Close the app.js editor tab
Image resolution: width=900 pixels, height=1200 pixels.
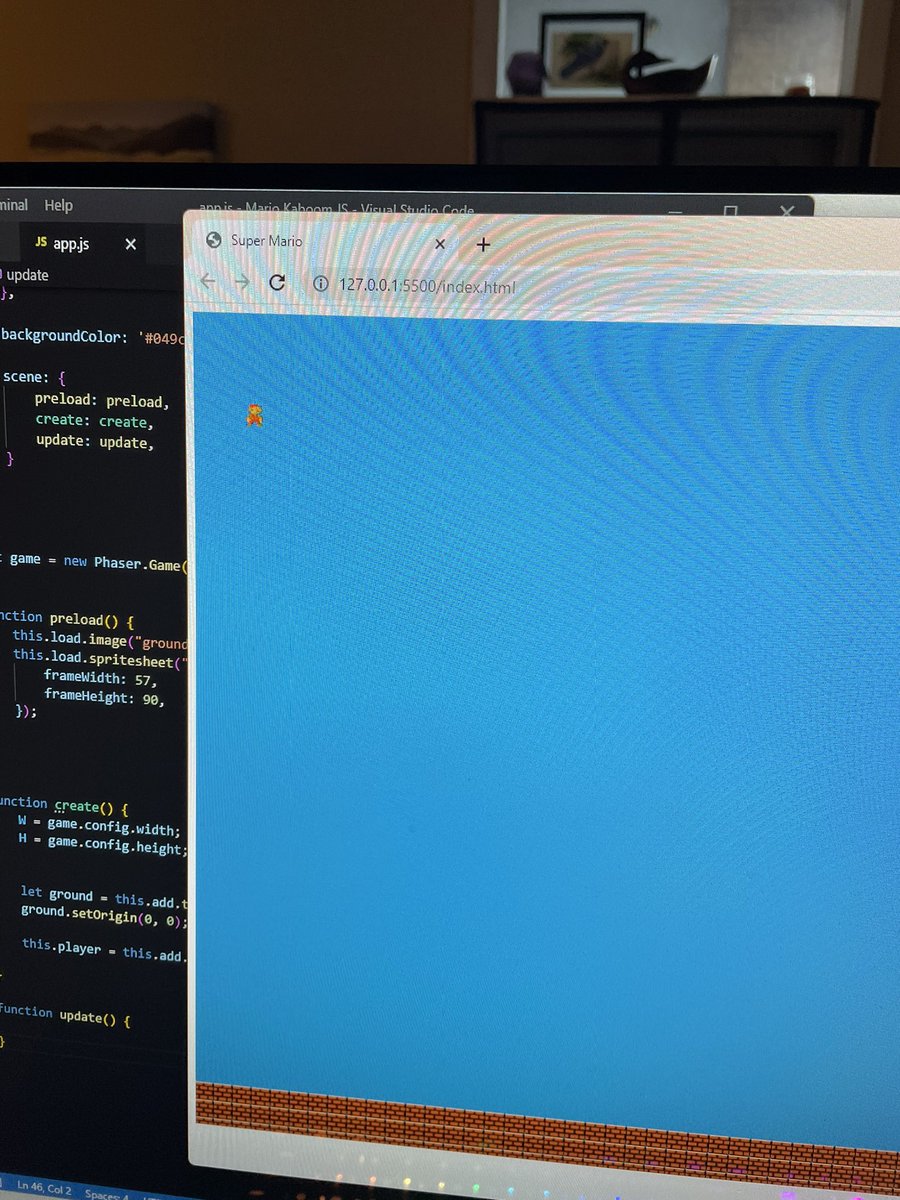[x=130, y=244]
